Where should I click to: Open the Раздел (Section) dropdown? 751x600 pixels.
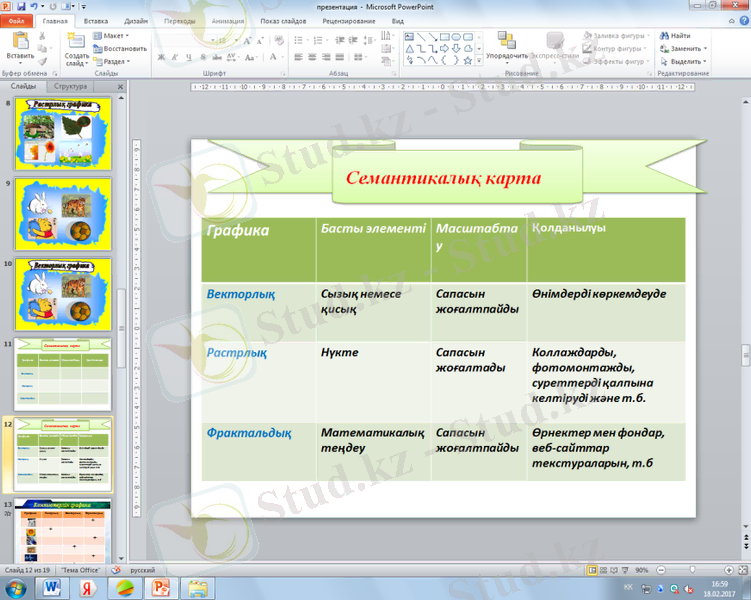click(116, 61)
